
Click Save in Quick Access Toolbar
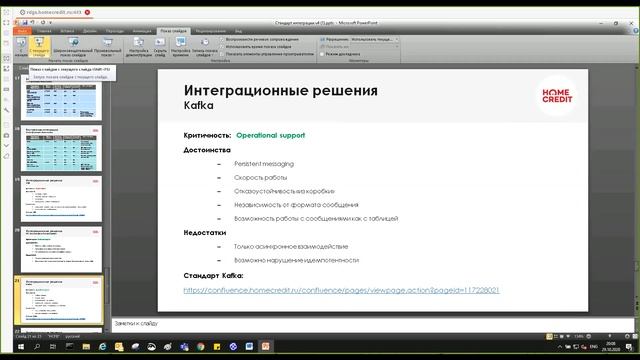click(25, 22)
